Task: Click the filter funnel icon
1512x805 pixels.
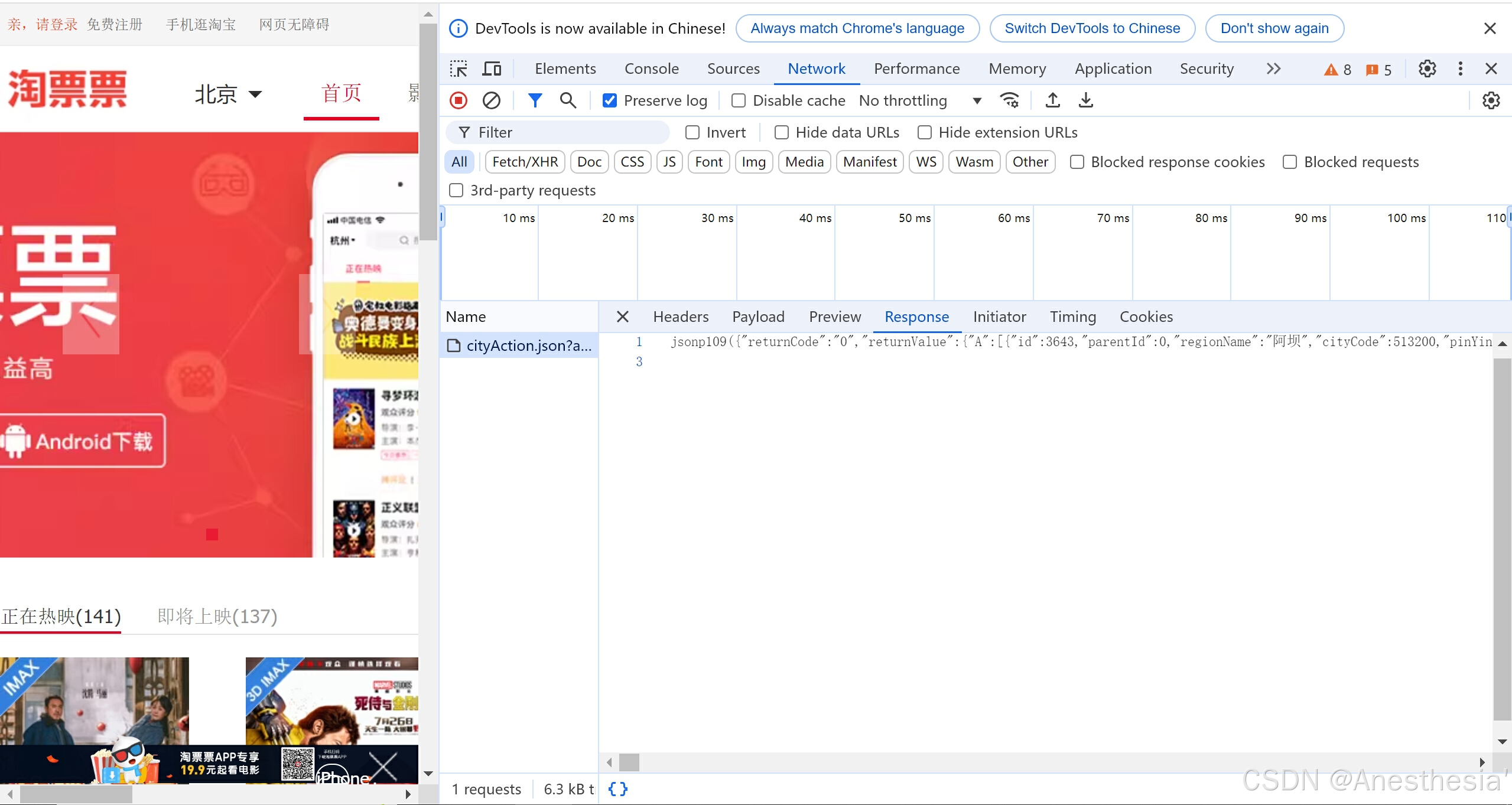Action: [x=534, y=100]
